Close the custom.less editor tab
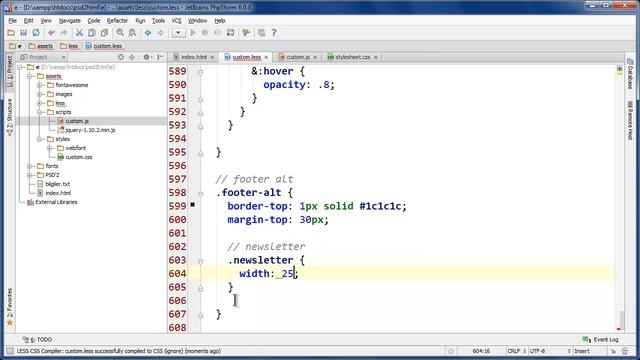The width and height of the screenshot is (640, 360). click(266, 58)
